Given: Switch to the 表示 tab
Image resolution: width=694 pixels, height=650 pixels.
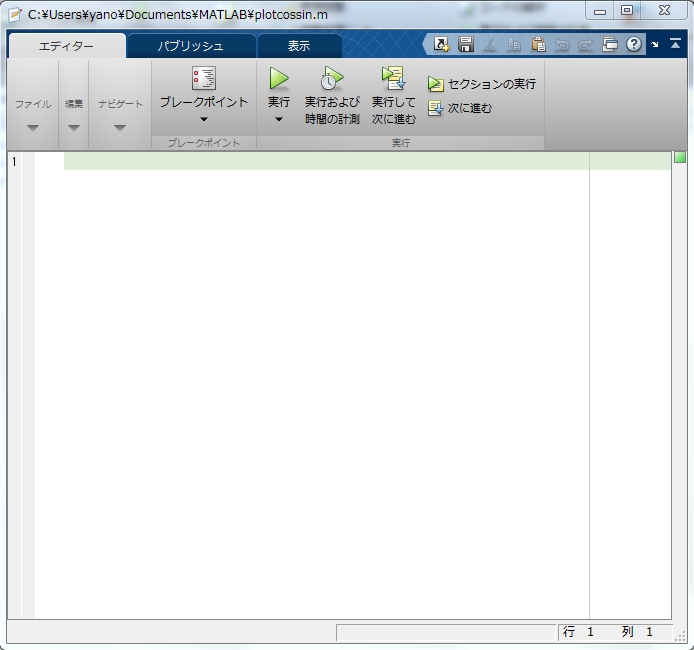Looking at the screenshot, I should coord(299,46).
